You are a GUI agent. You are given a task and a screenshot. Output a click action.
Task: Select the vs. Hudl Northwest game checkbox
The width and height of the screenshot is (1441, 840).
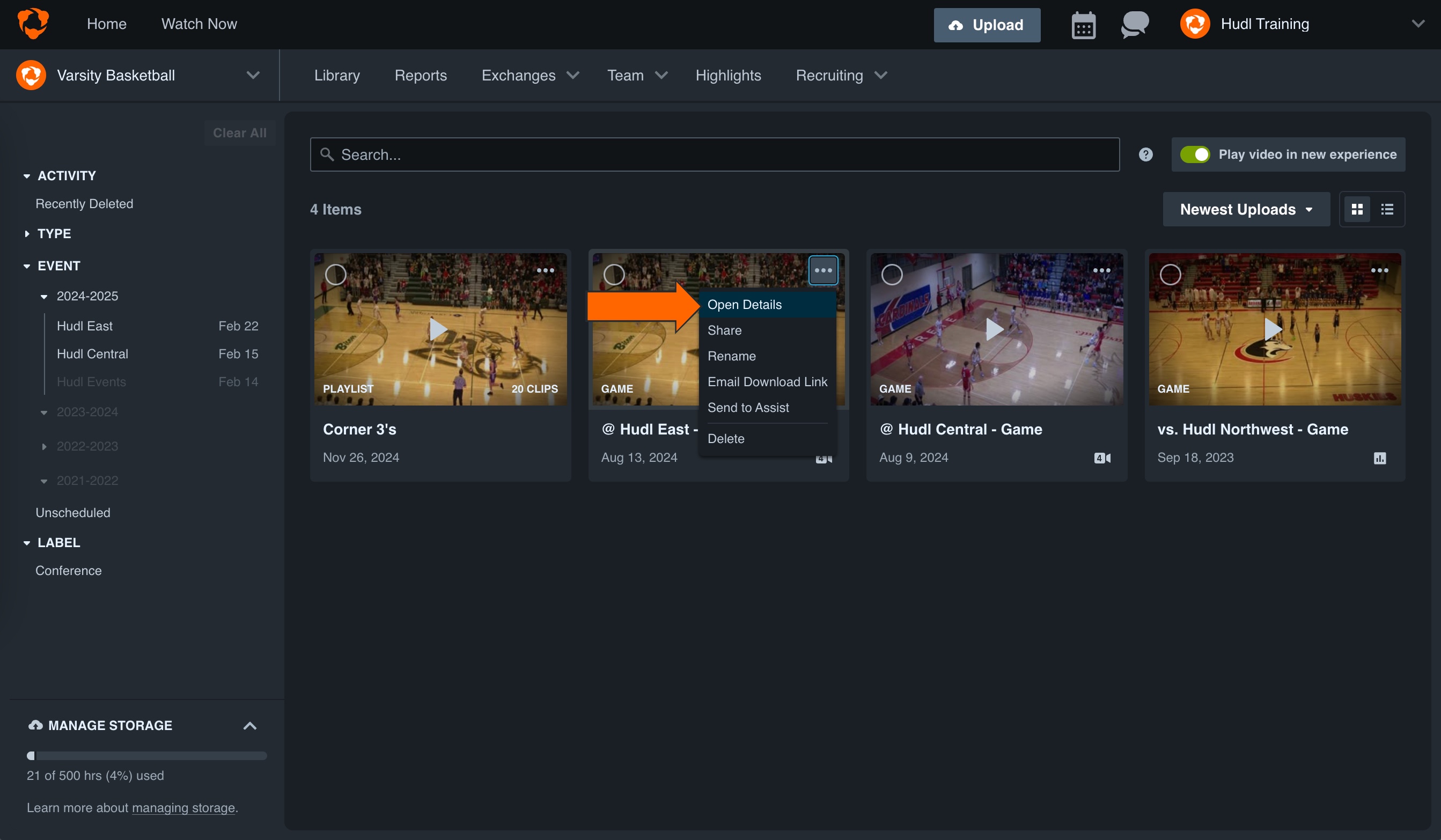pyautogui.click(x=1171, y=275)
